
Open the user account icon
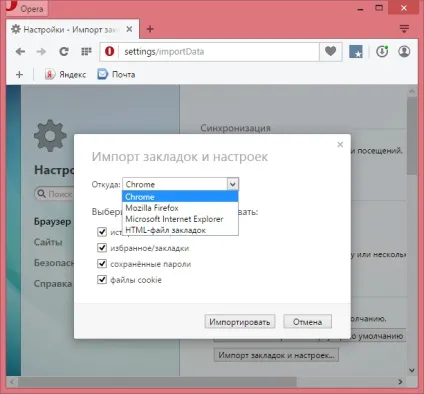[404, 52]
